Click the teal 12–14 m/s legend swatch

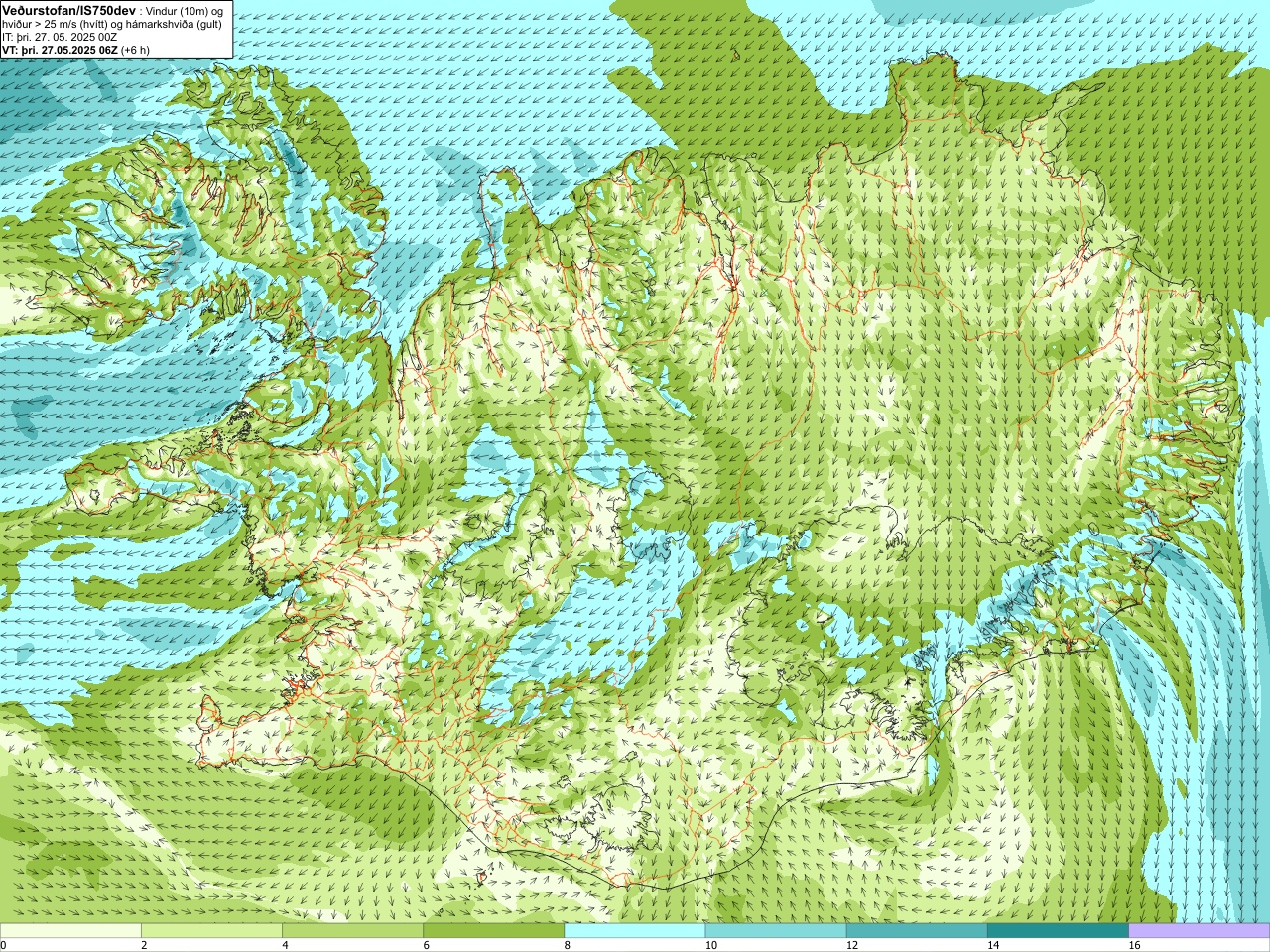pos(917,931)
